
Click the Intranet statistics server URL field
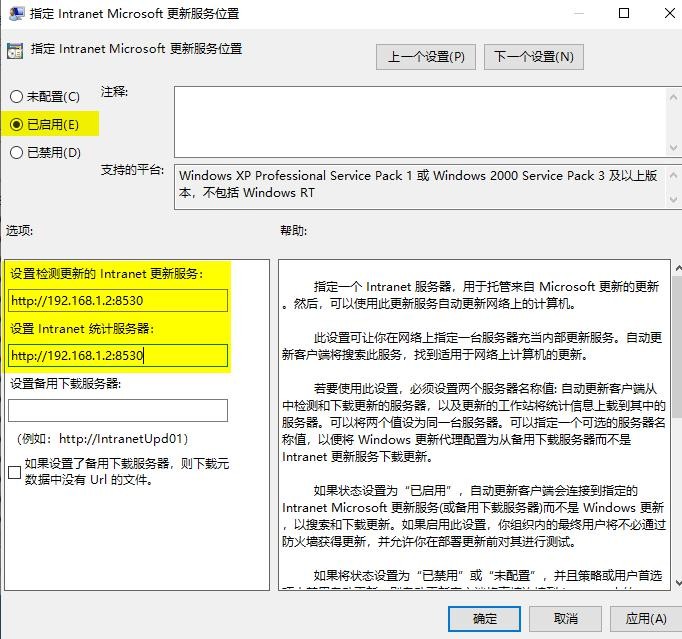(x=118, y=355)
